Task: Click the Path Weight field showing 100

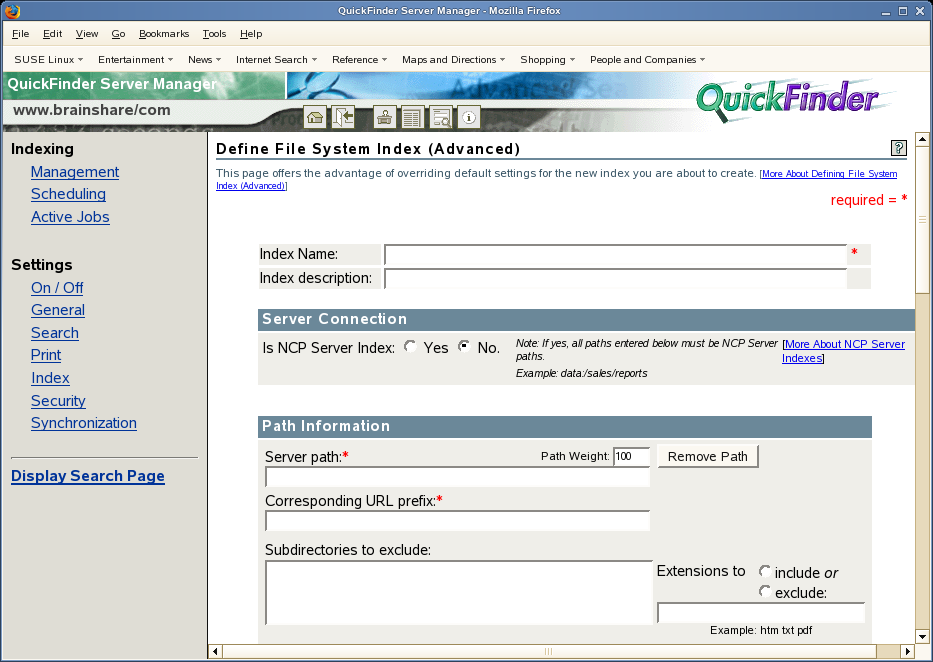Action: click(x=631, y=456)
